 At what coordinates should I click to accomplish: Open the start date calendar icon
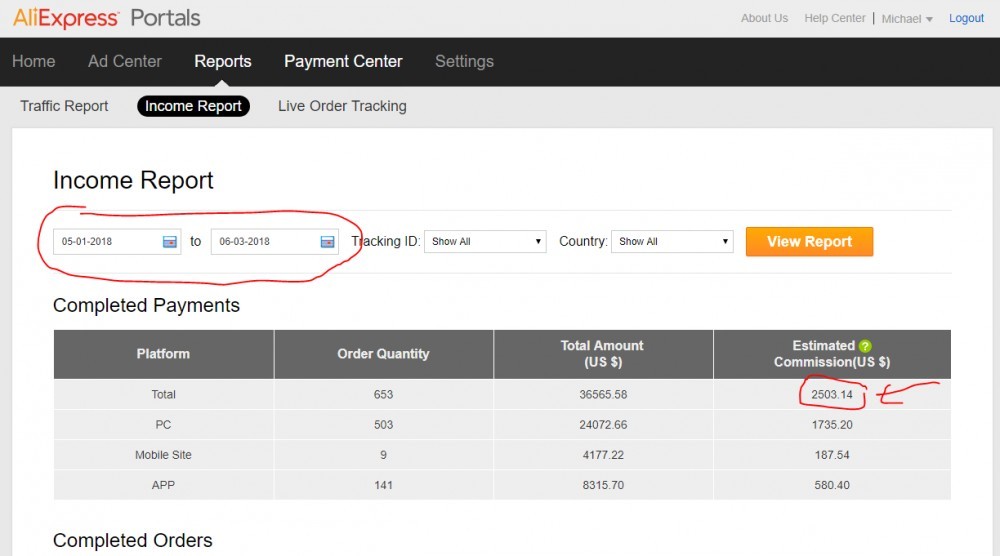[x=170, y=242]
